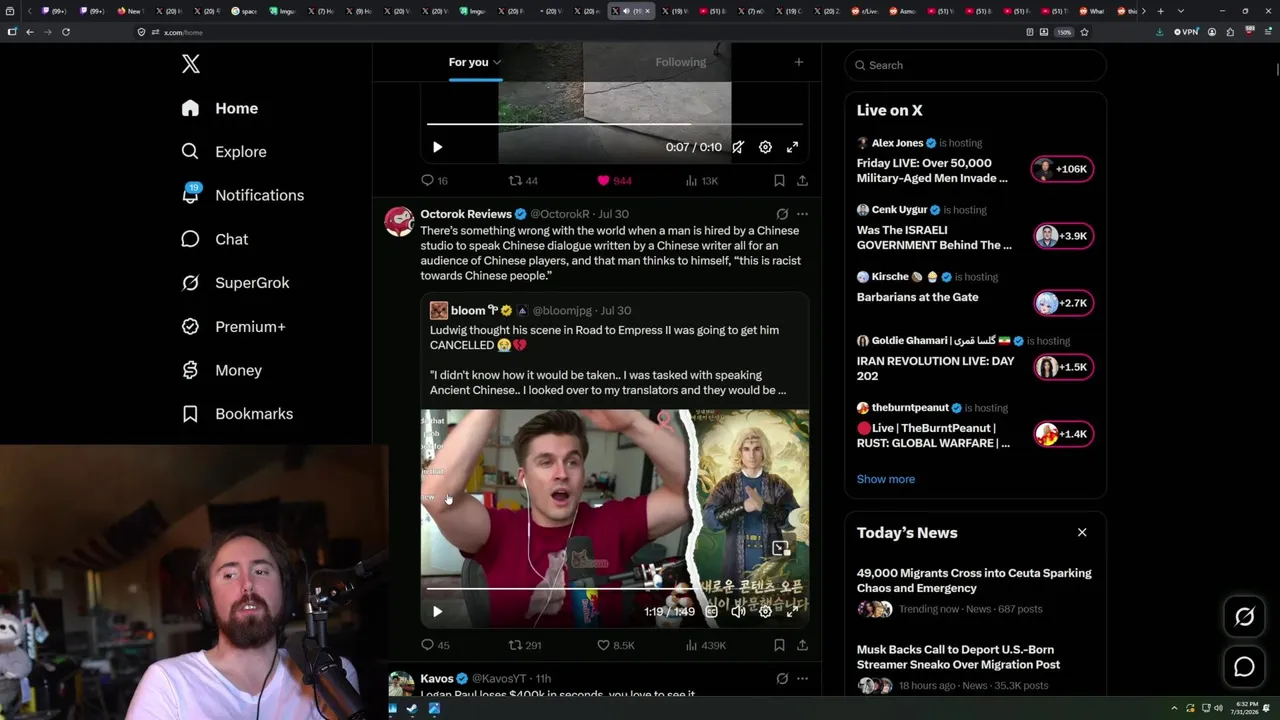Seek the Ludwig video progress bar
Image resolution: width=1280 pixels, height=720 pixels.
tap(614, 589)
